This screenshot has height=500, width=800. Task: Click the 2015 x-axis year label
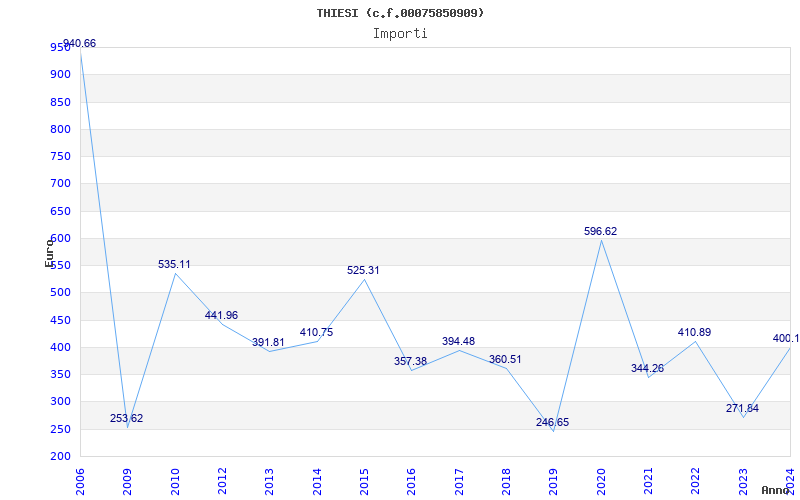(x=364, y=481)
